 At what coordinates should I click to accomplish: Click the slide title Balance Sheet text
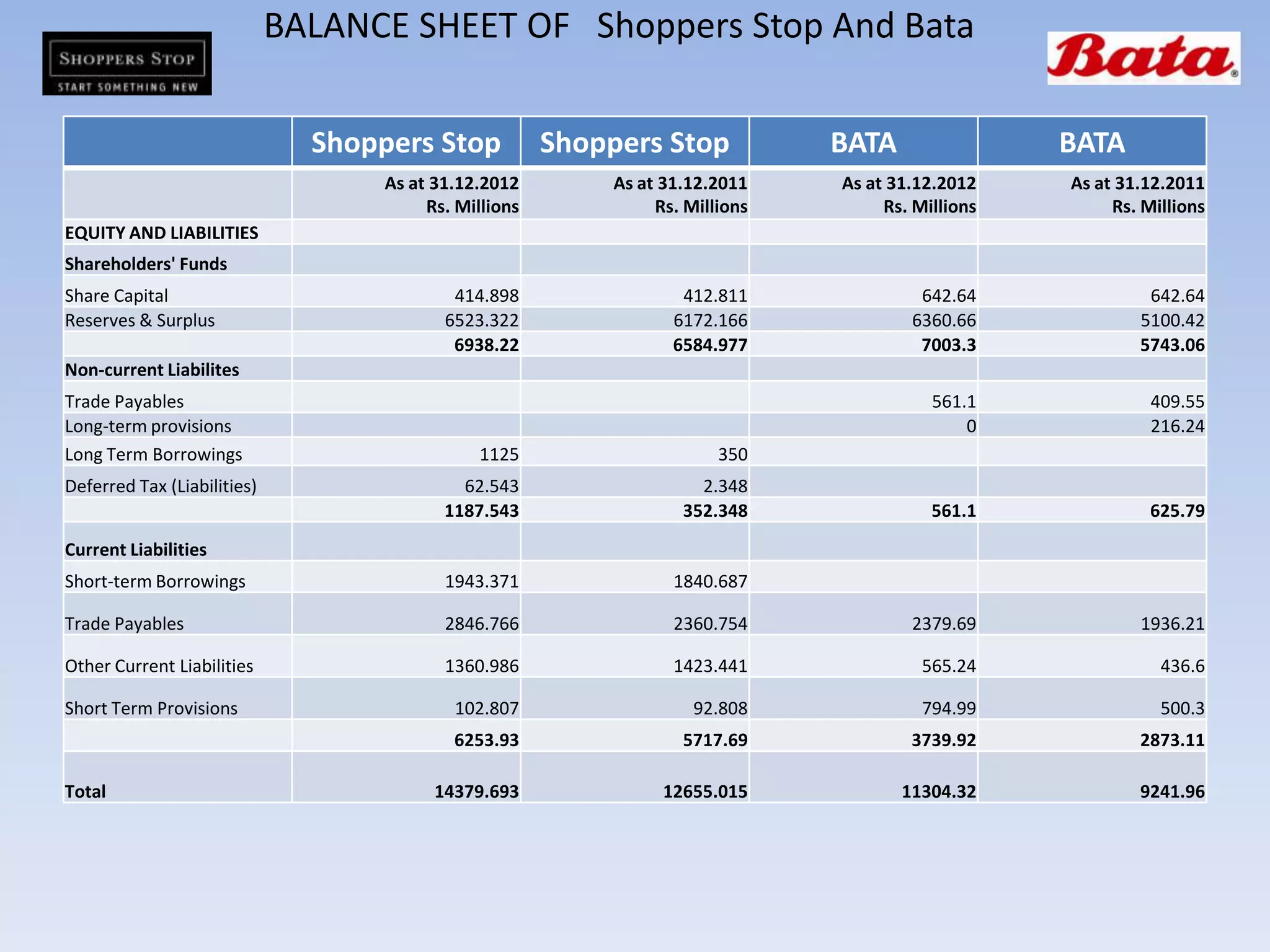(x=618, y=26)
